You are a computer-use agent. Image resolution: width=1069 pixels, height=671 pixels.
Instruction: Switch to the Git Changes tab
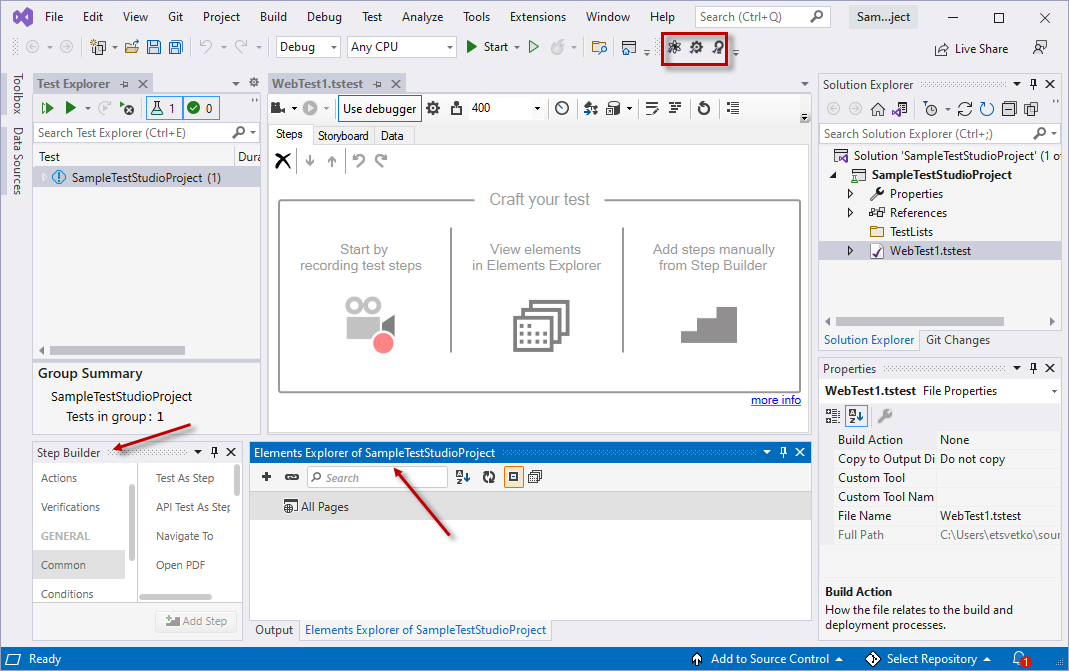pyautogui.click(x=957, y=340)
